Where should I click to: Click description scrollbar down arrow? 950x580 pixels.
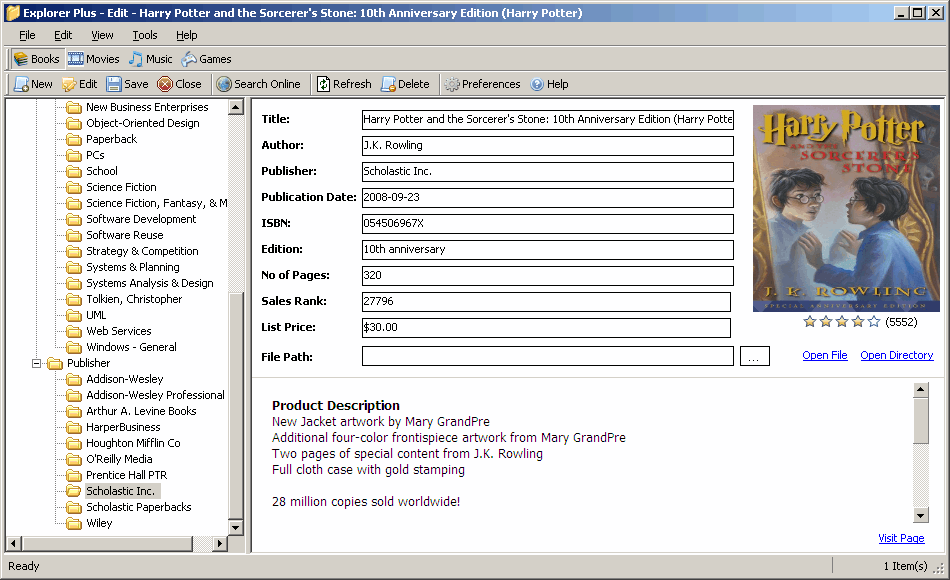(x=921, y=516)
